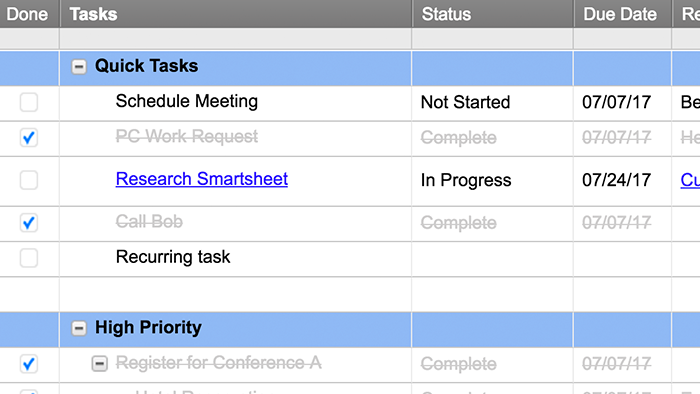
Task: Select the Due Date column header
Action: [623, 14]
